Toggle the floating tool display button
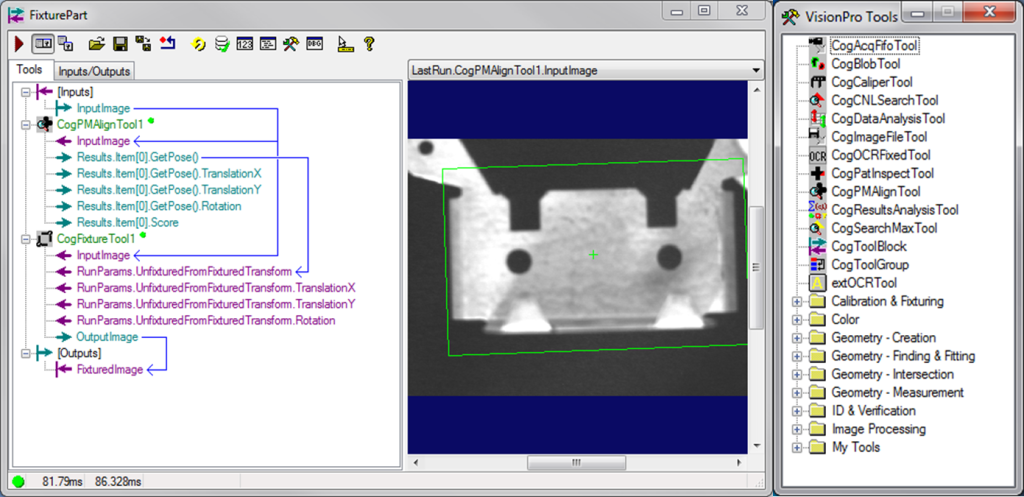The height and width of the screenshot is (497, 1024). click(65, 44)
